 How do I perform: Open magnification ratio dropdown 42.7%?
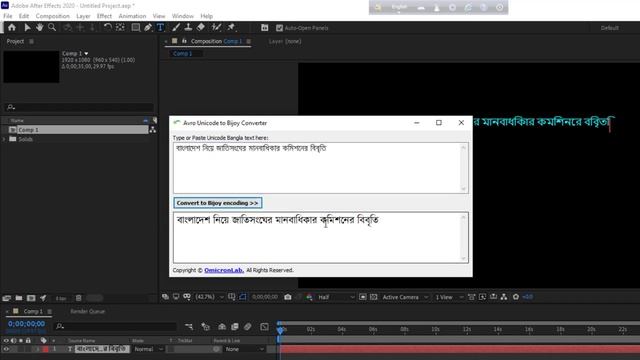(x=209, y=297)
